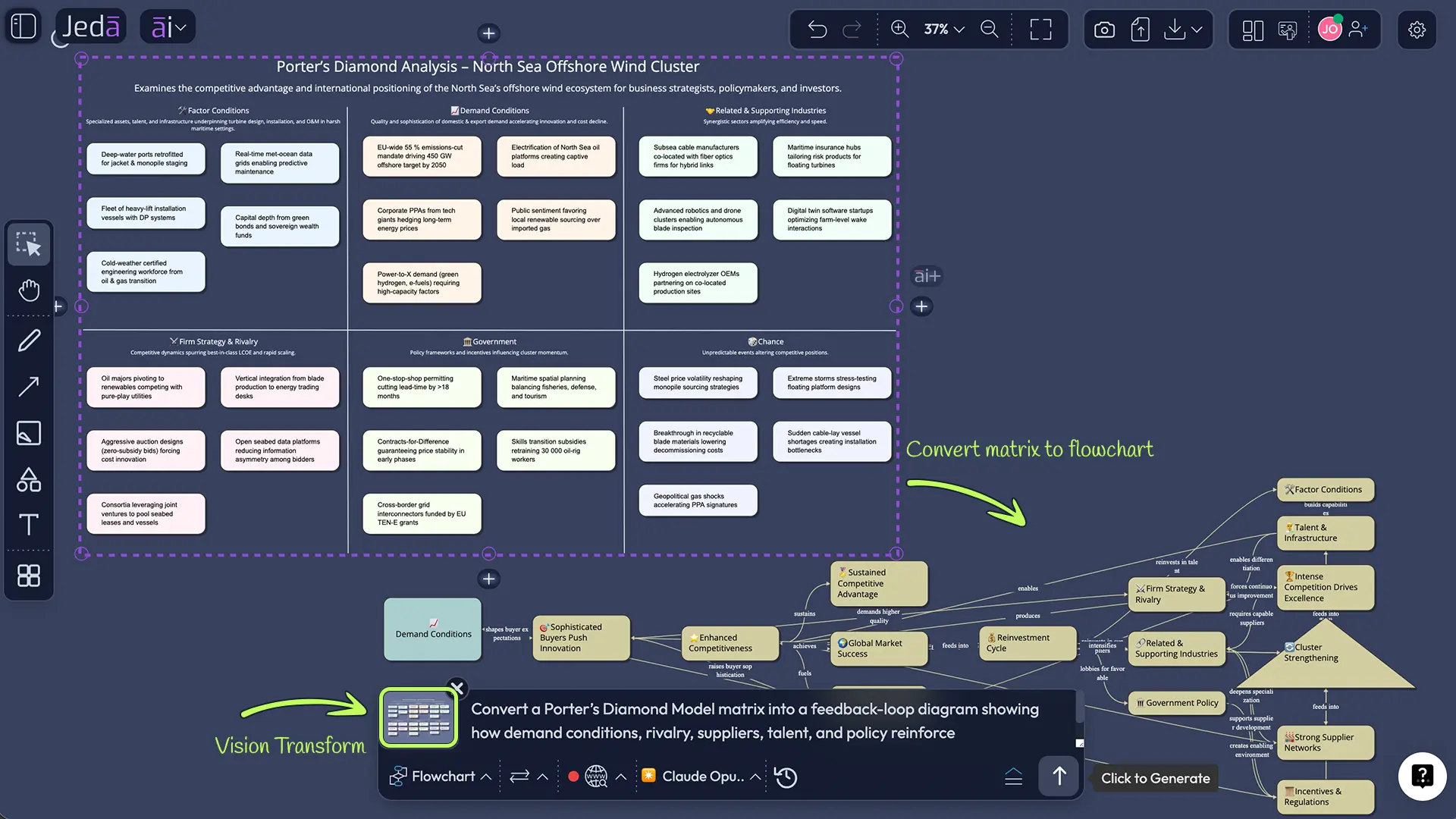The image size is (1456, 819).
Task: Click the attached matrix image thumbnail
Action: [419, 717]
